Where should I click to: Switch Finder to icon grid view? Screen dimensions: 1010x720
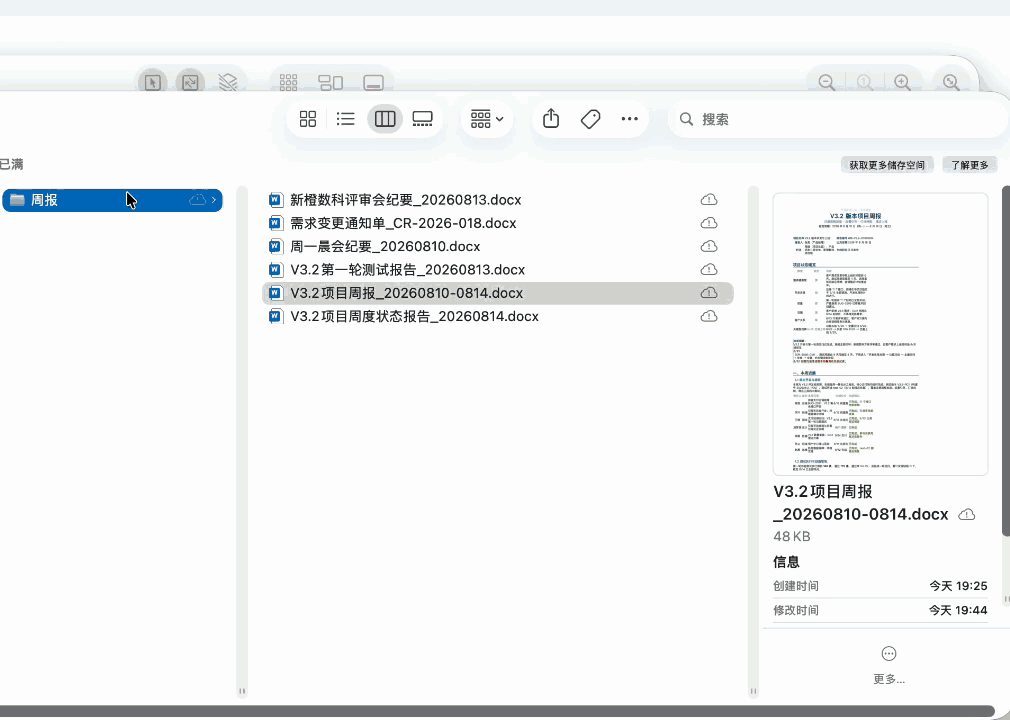(x=308, y=119)
